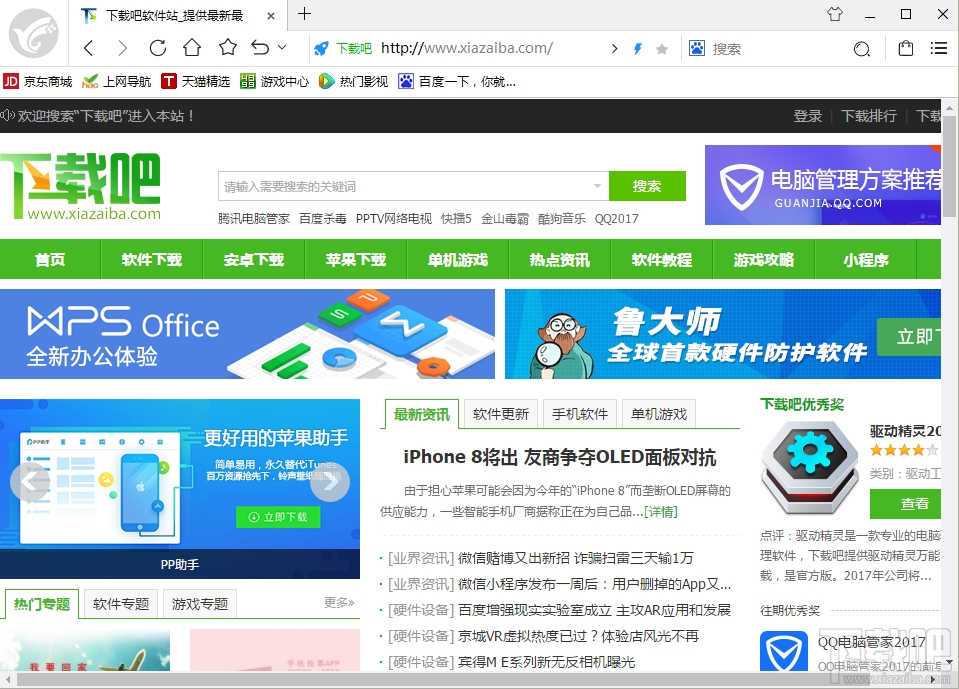Expand the site search suggestion dropdown arrow

pyautogui.click(x=598, y=186)
